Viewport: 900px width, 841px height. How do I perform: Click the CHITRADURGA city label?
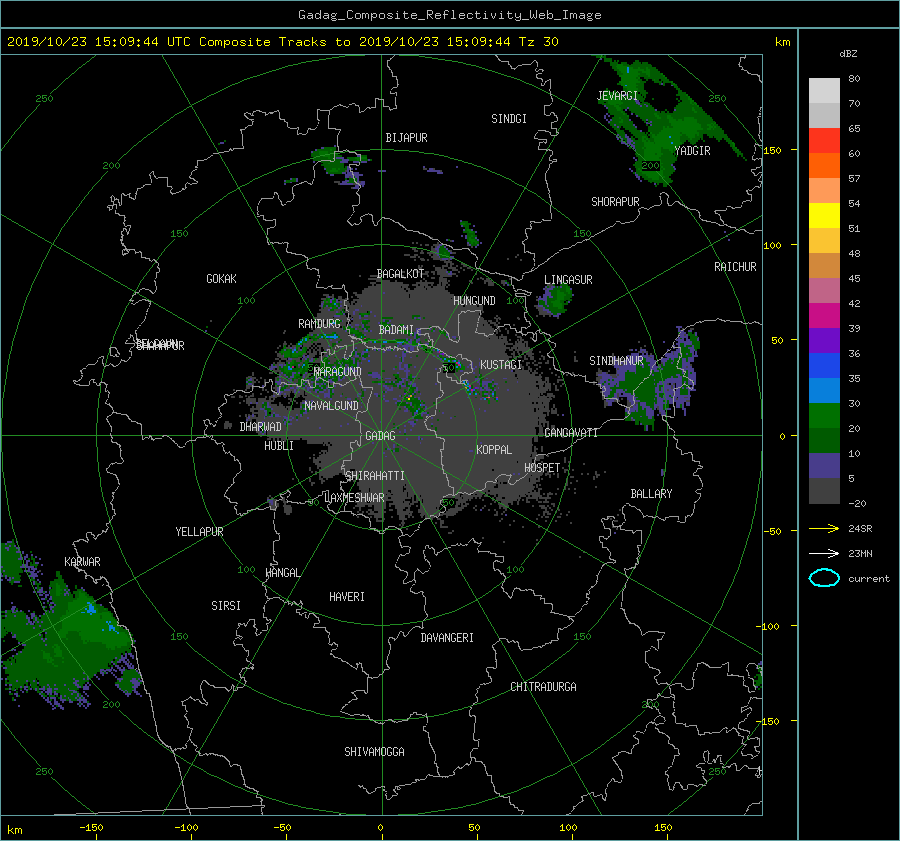[x=543, y=687]
